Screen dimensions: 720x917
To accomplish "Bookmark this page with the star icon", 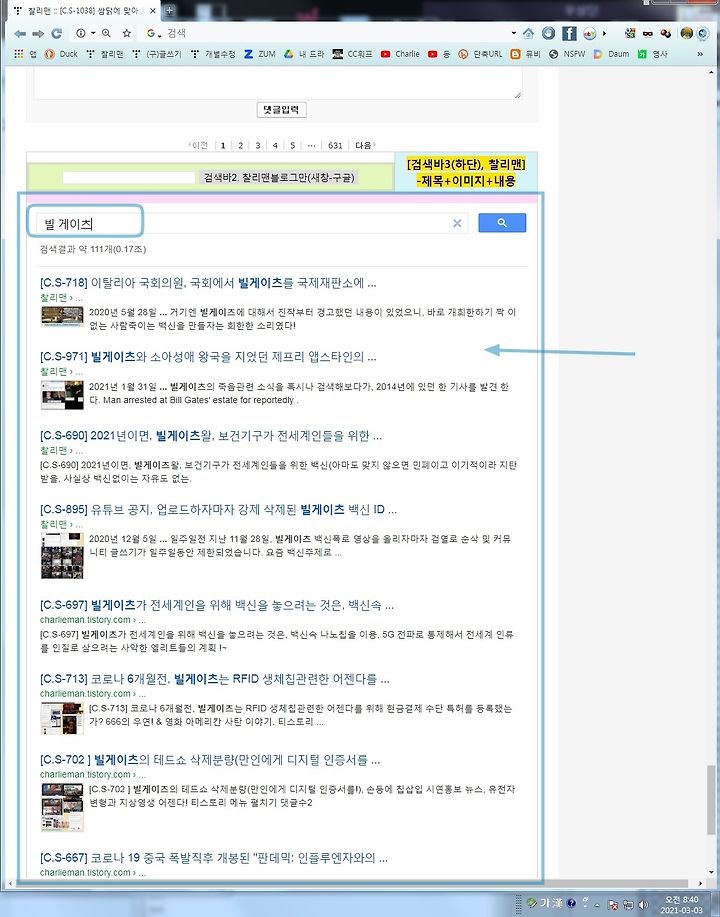I will 126,33.
